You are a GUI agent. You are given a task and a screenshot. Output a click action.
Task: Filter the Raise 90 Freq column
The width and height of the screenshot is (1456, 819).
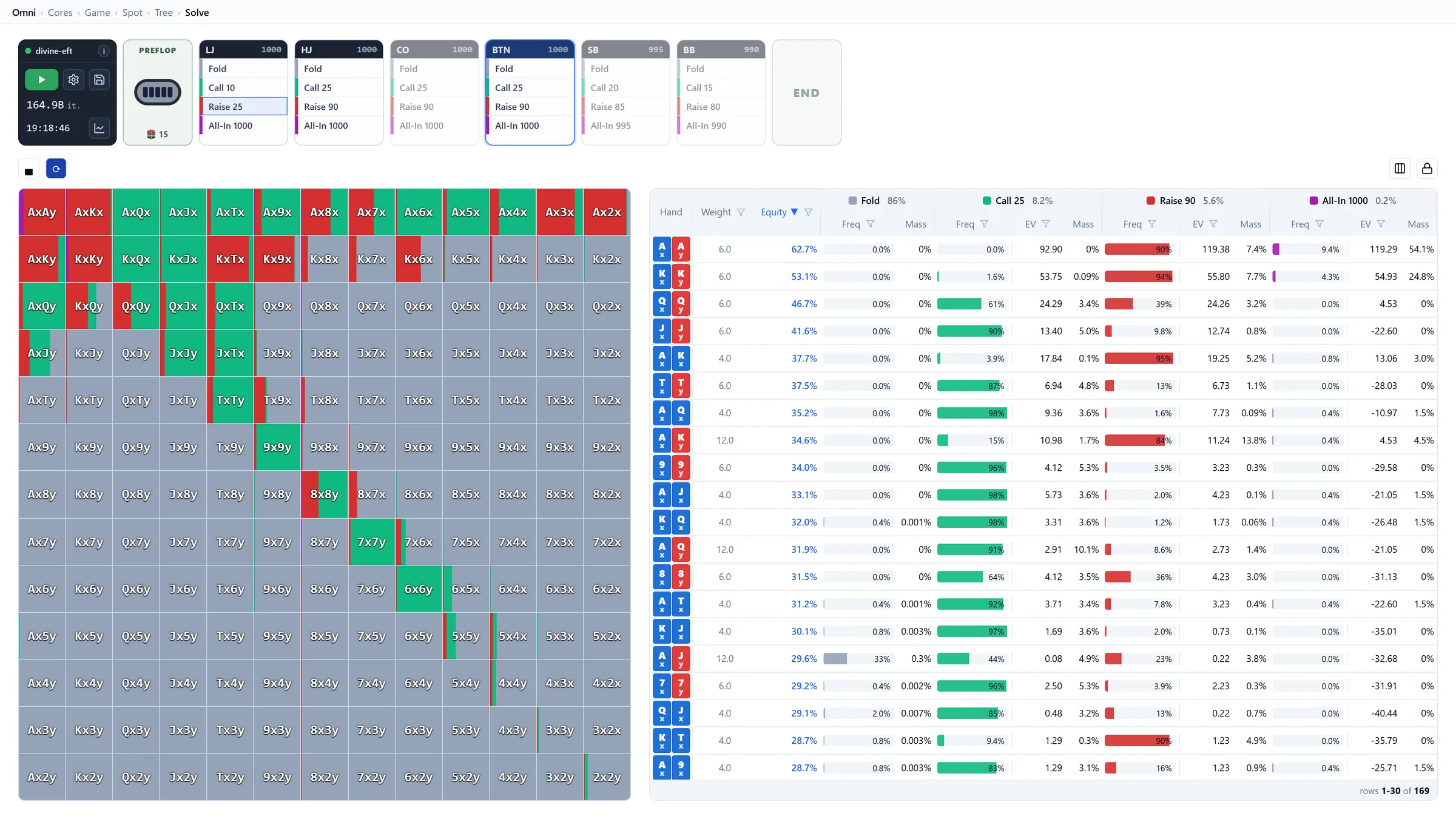tap(1152, 224)
